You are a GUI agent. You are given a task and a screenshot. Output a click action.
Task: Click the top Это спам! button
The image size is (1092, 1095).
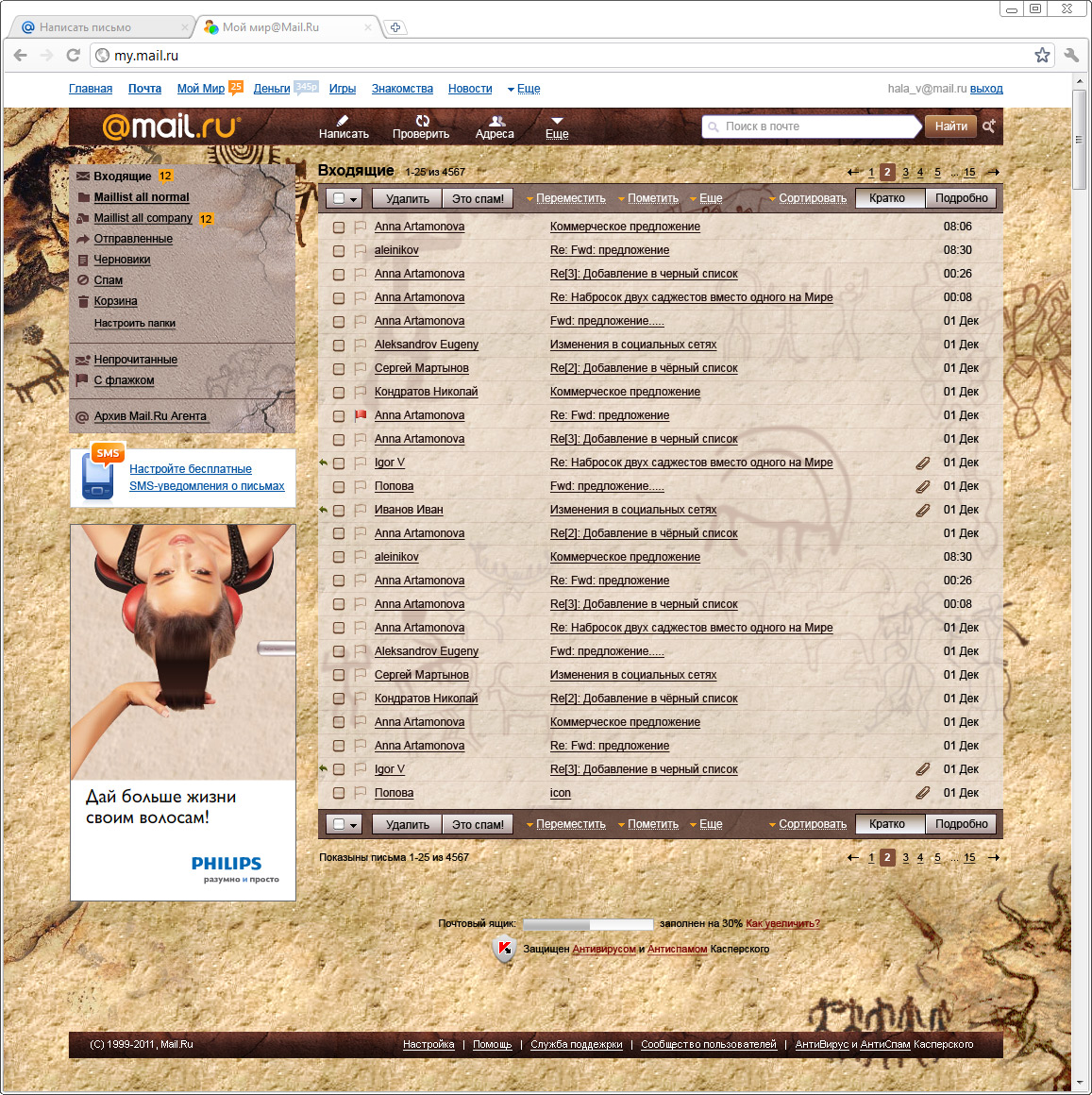[x=478, y=198]
